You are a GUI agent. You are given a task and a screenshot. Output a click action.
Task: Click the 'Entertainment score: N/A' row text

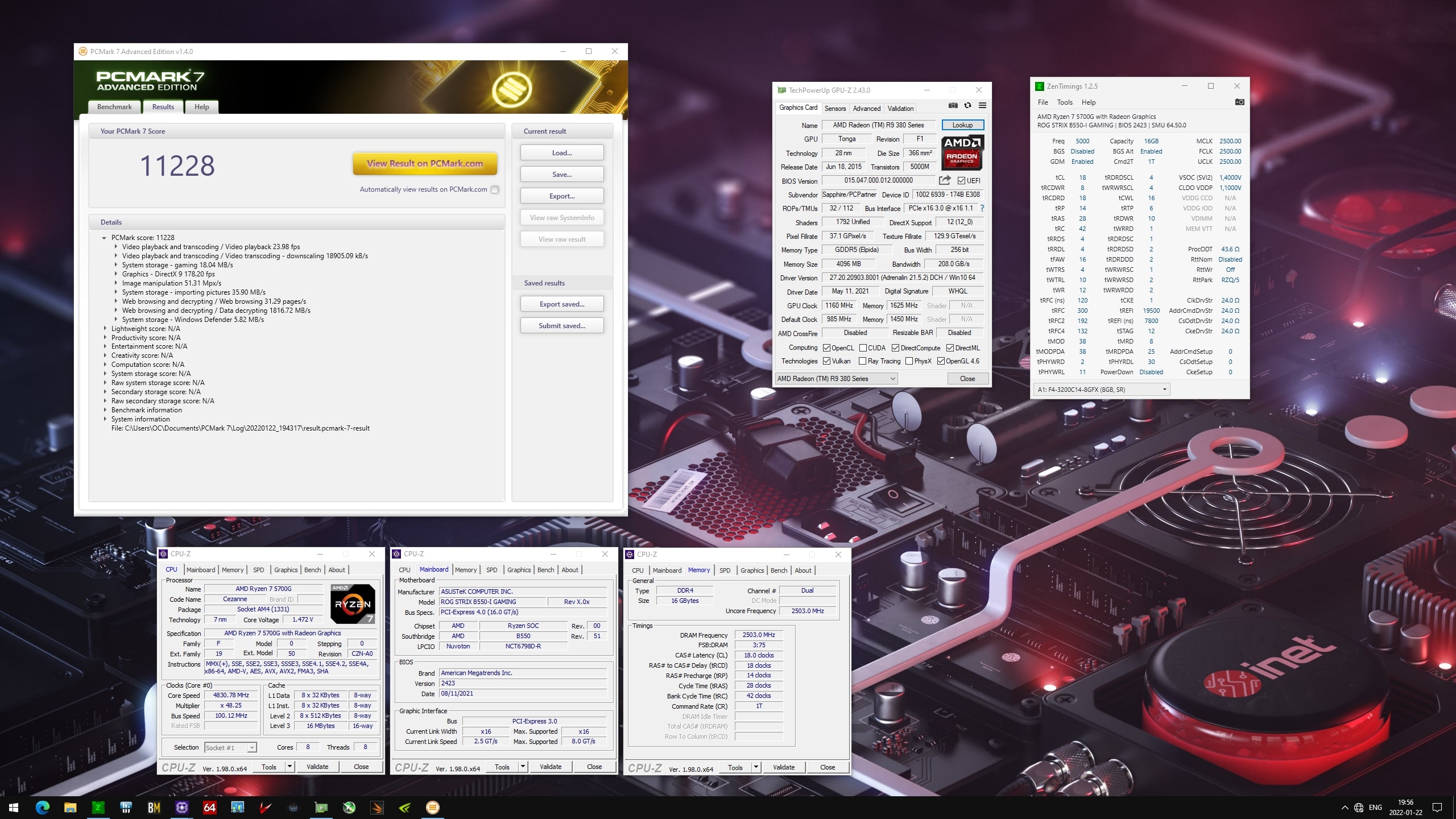(x=149, y=346)
